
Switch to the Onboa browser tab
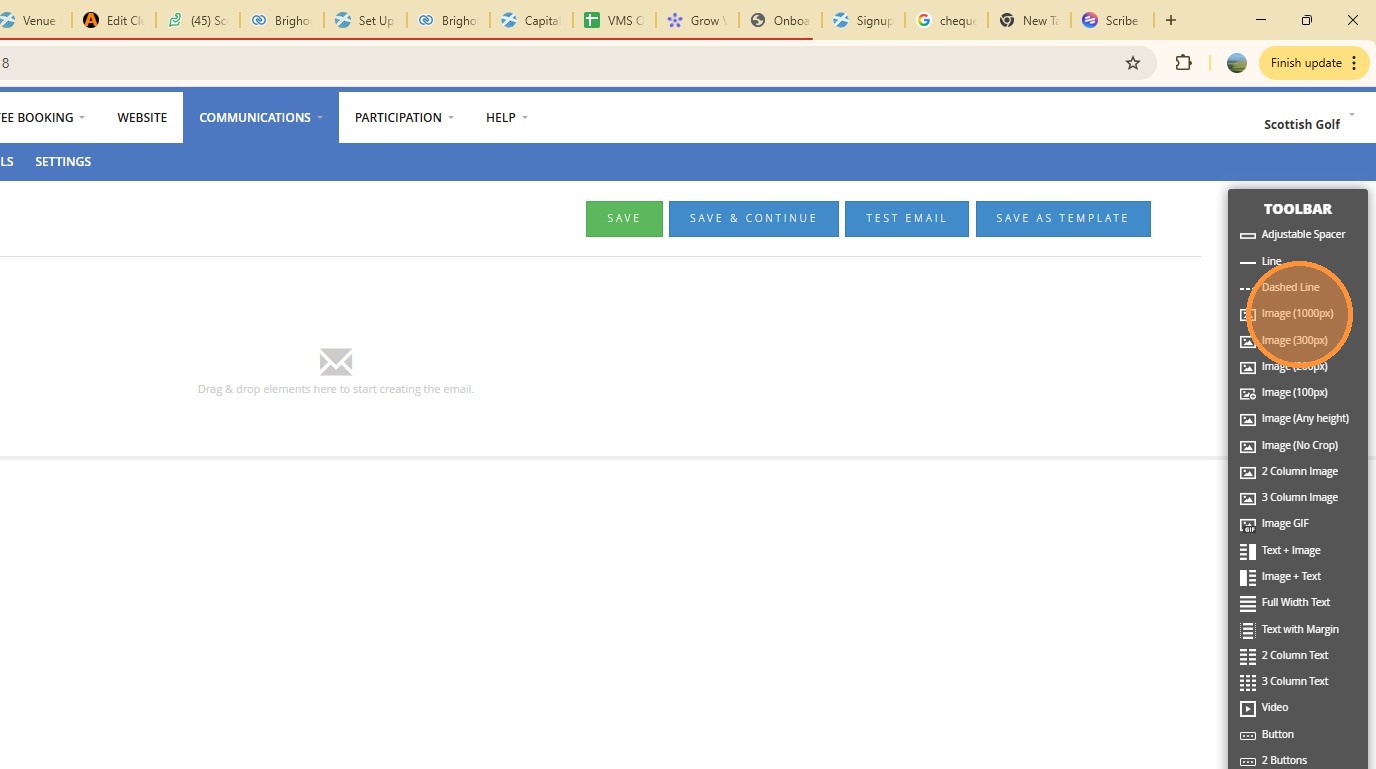click(x=779, y=20)
